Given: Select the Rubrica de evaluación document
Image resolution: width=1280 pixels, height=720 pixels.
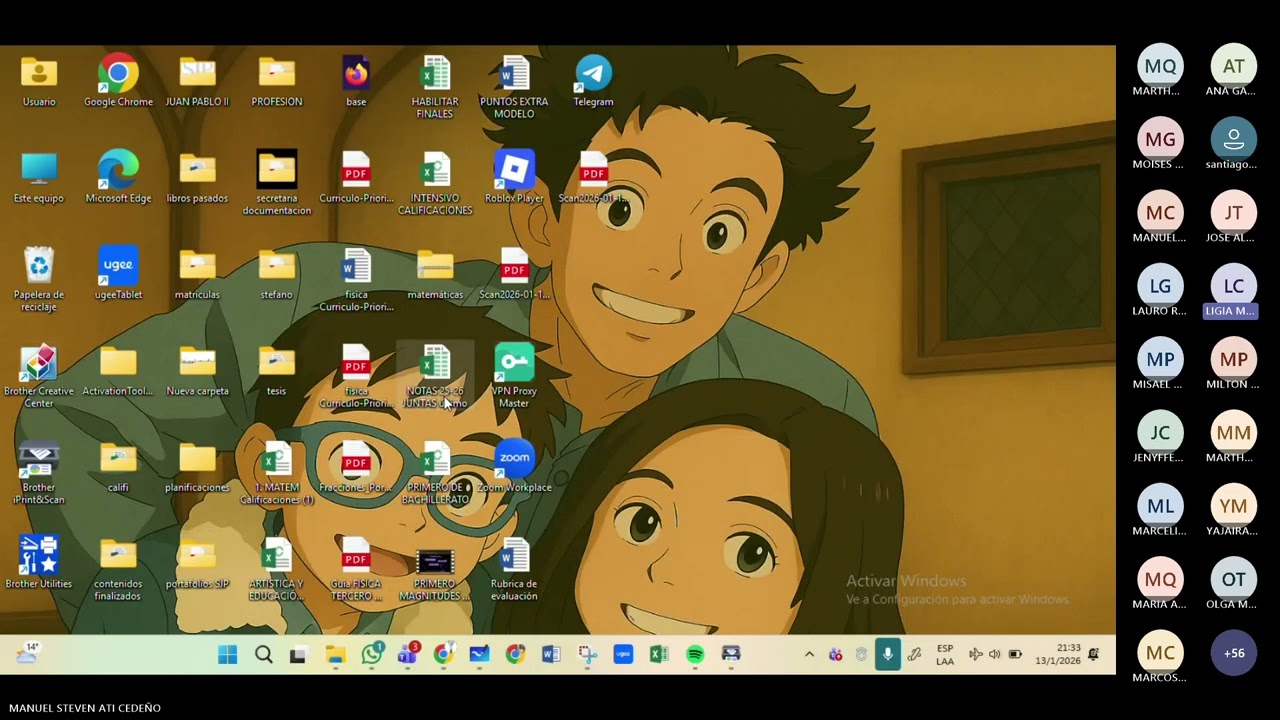Looking at the screenshot, I should pyautogui.click(x=514, y=569).
